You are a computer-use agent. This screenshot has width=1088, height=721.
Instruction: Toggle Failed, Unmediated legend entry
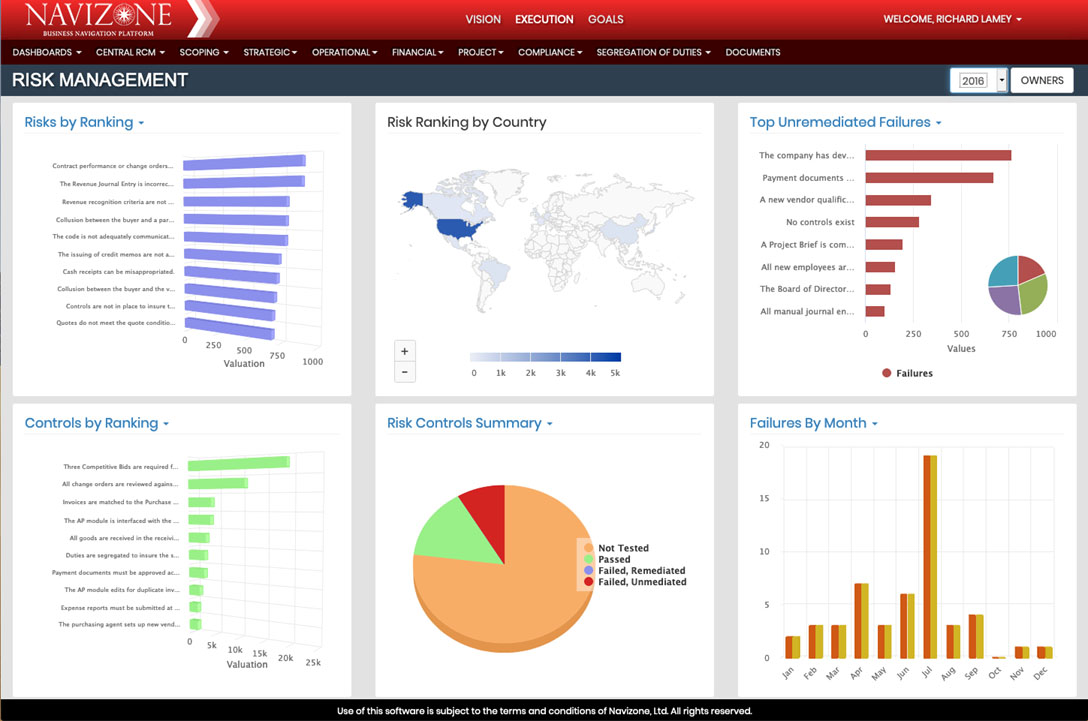click(x=641, y=581)
